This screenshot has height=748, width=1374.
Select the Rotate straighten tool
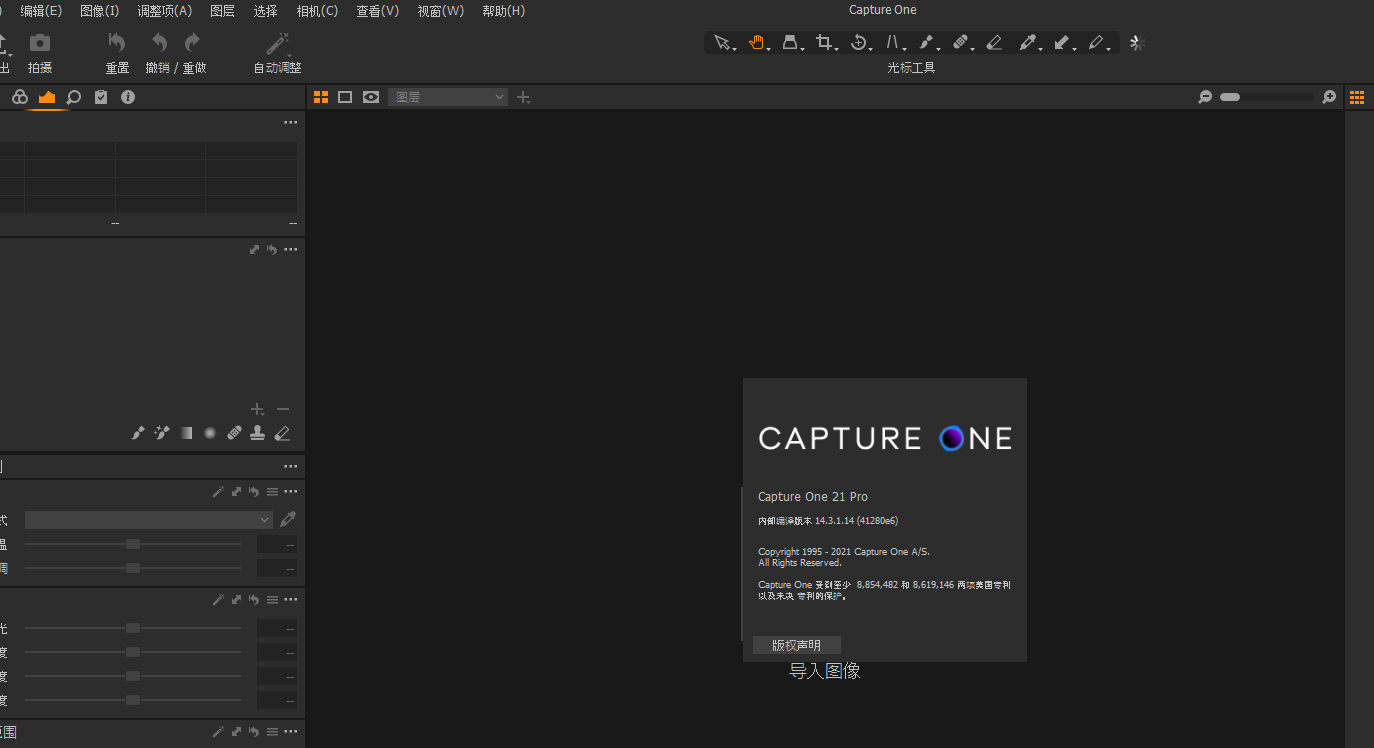point(858,42)
